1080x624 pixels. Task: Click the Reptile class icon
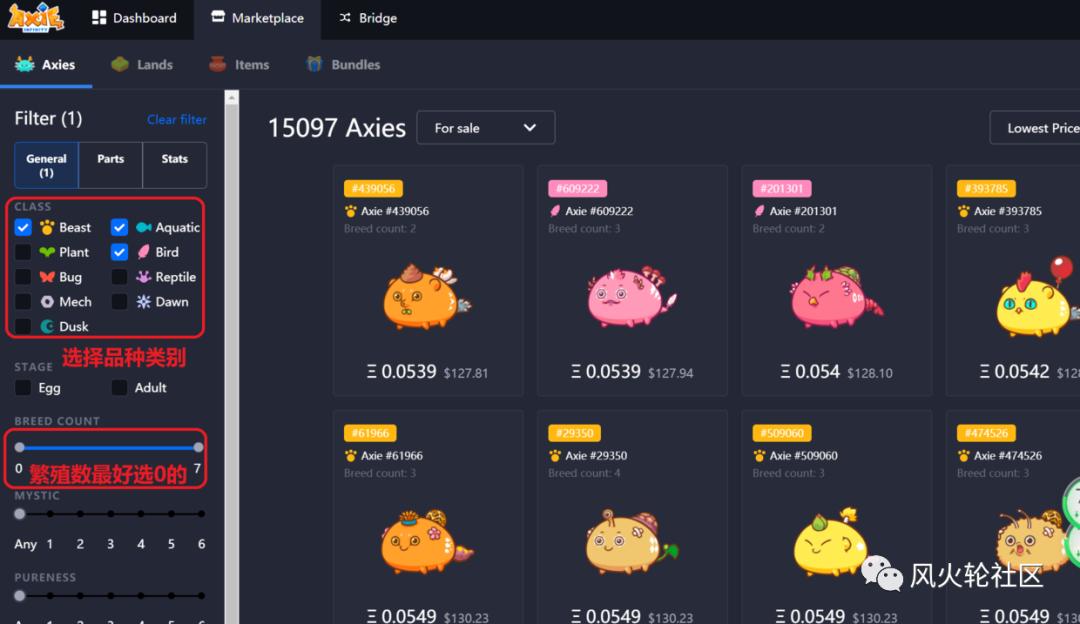coord(143,277)
